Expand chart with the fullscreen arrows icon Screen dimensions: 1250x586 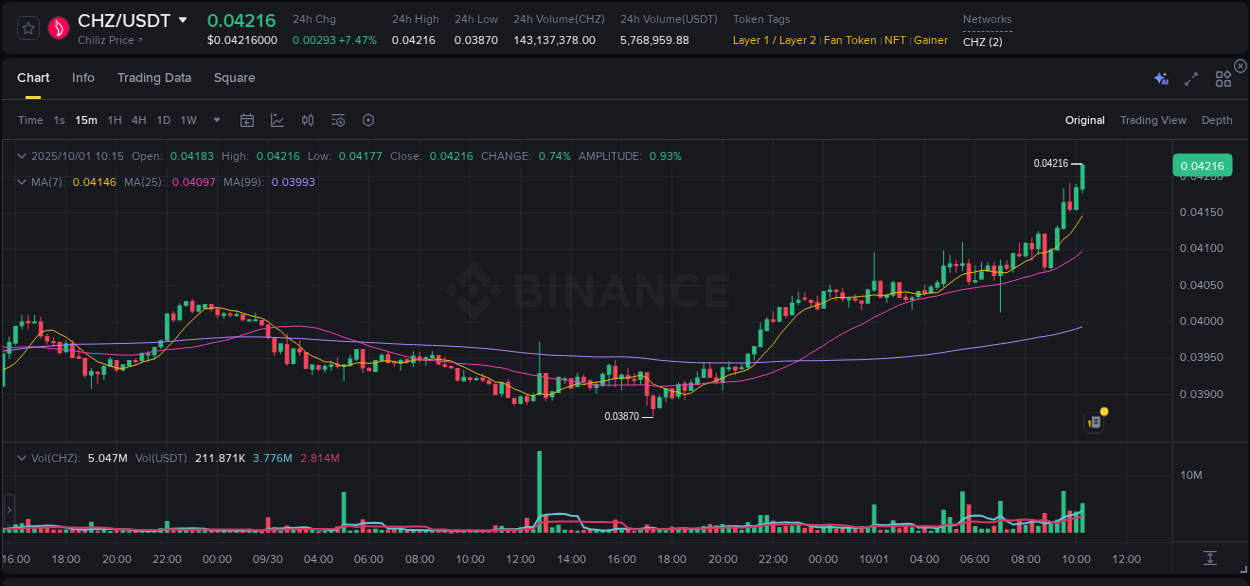click(x=1191, y=78)
